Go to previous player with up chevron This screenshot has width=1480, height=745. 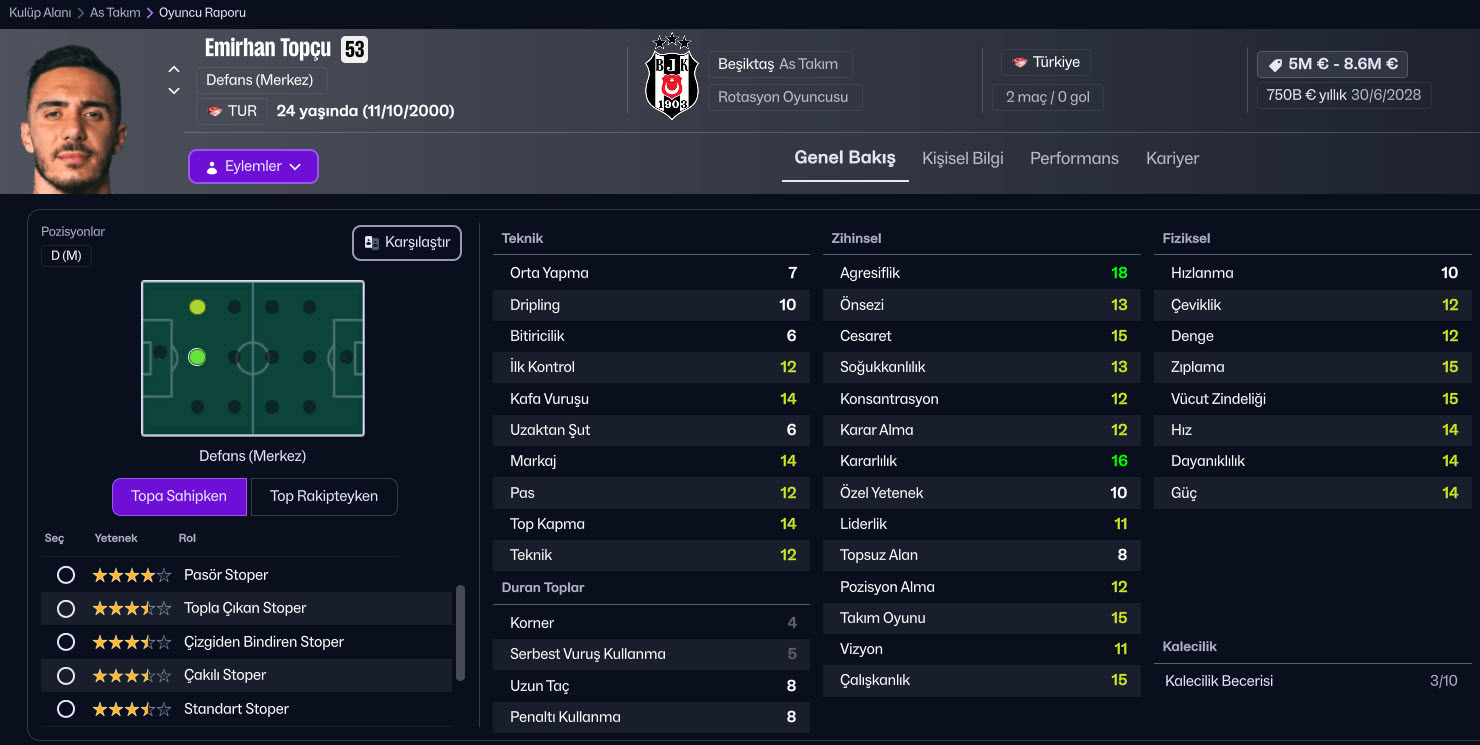coord(174,70)
